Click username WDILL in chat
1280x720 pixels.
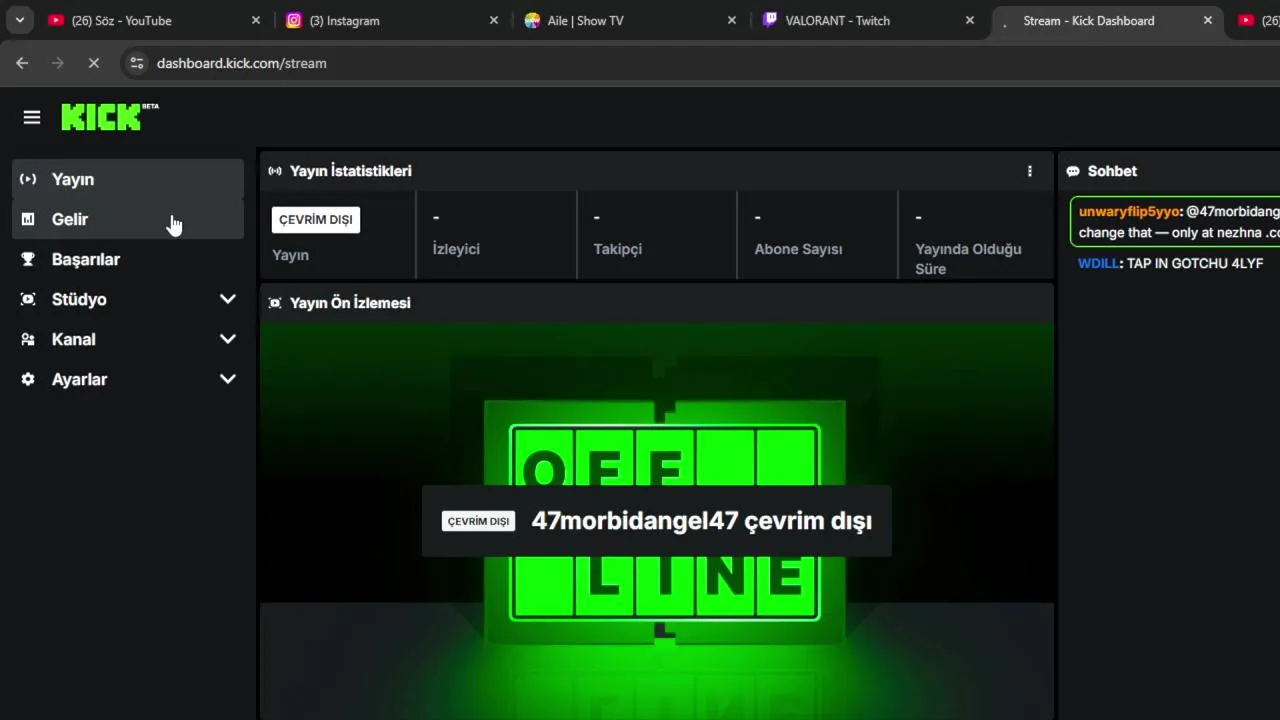coord(1098,263)
